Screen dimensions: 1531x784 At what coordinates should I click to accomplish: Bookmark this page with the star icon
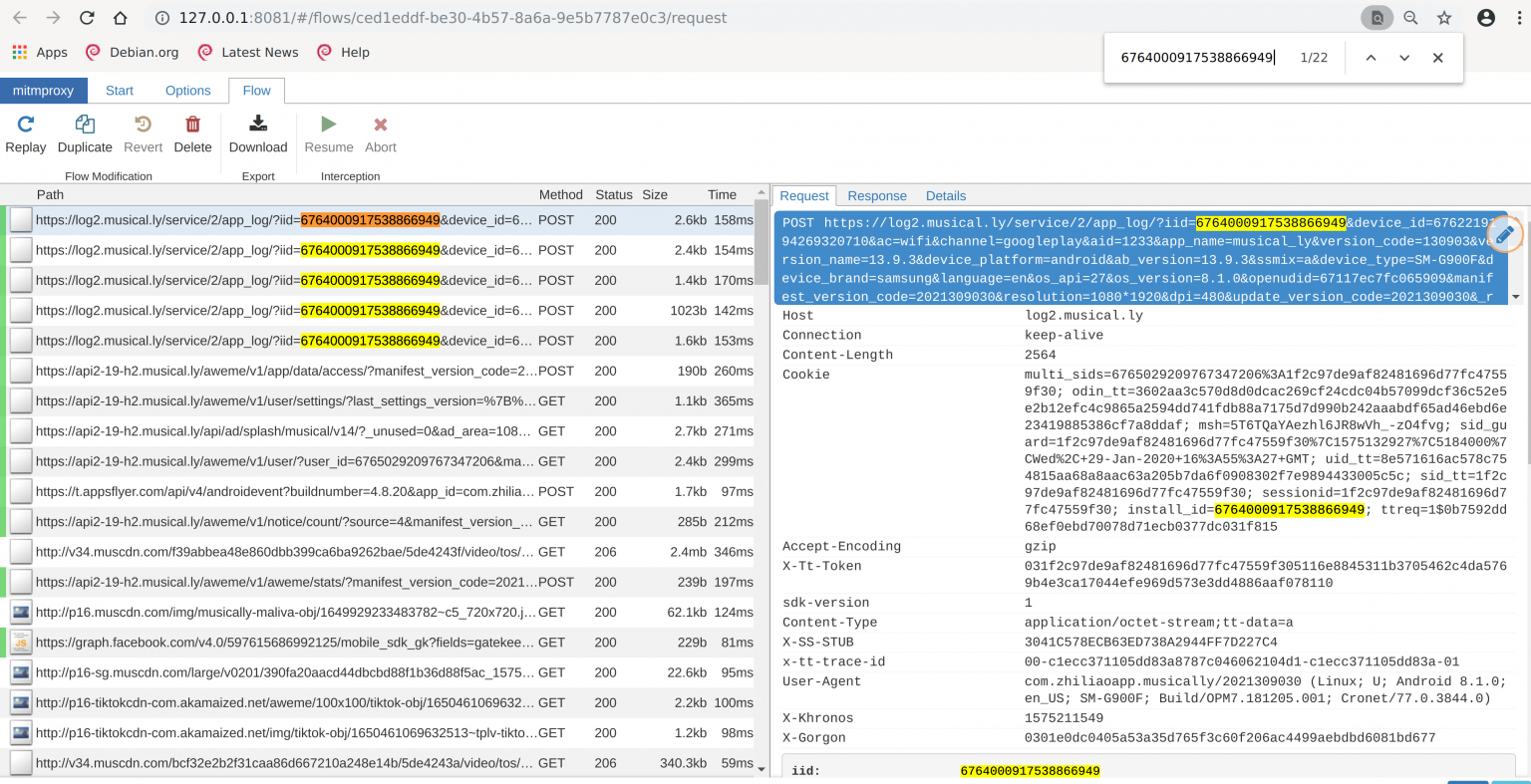click(x=1444, y=18)
